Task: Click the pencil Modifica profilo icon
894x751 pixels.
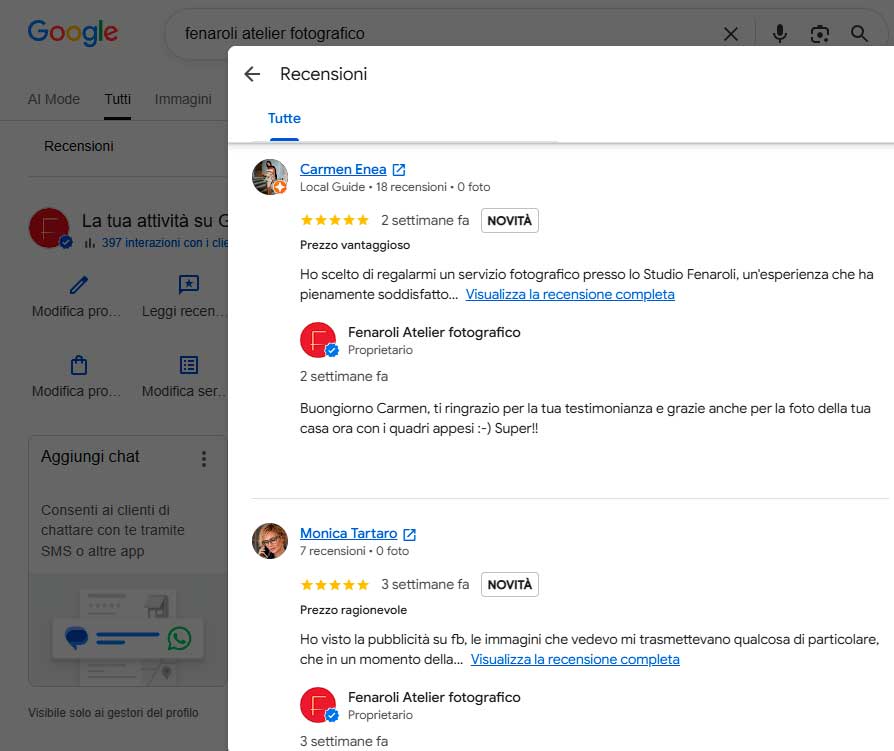Action: pyautogui.click(x=79, y=285)
